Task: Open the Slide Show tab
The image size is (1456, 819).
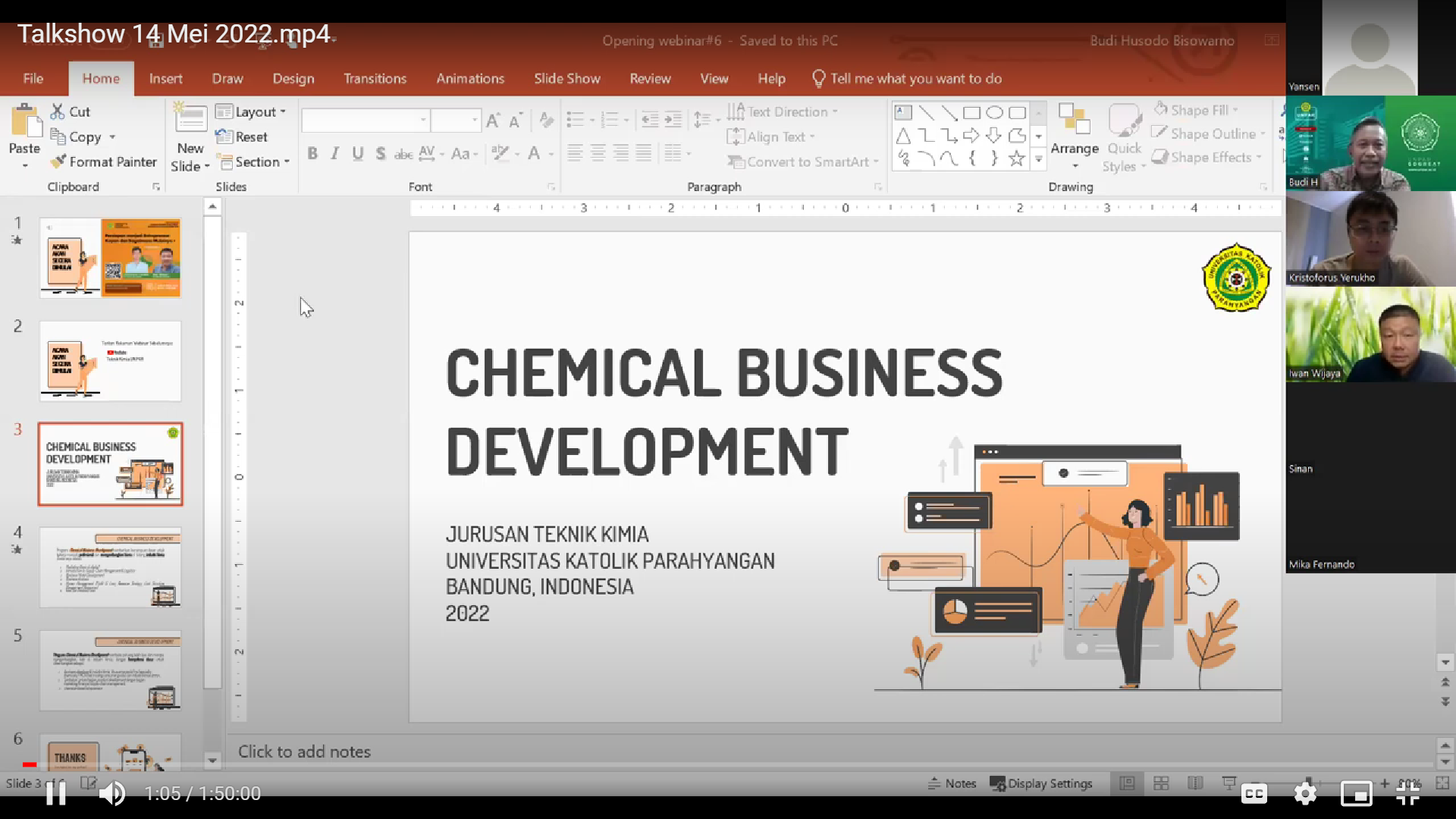Action: point(566,78)
